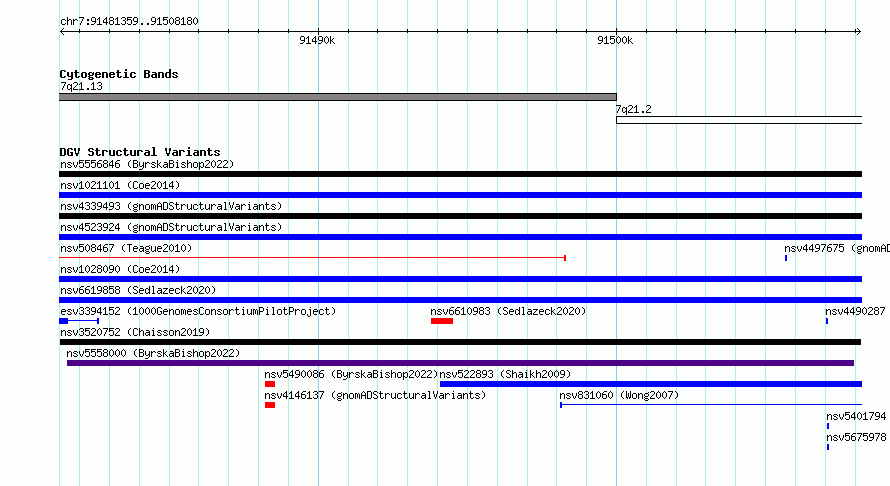Click the 91490k ruler label
This screenshot has width=890, height=486.
(x=317, y=40)
